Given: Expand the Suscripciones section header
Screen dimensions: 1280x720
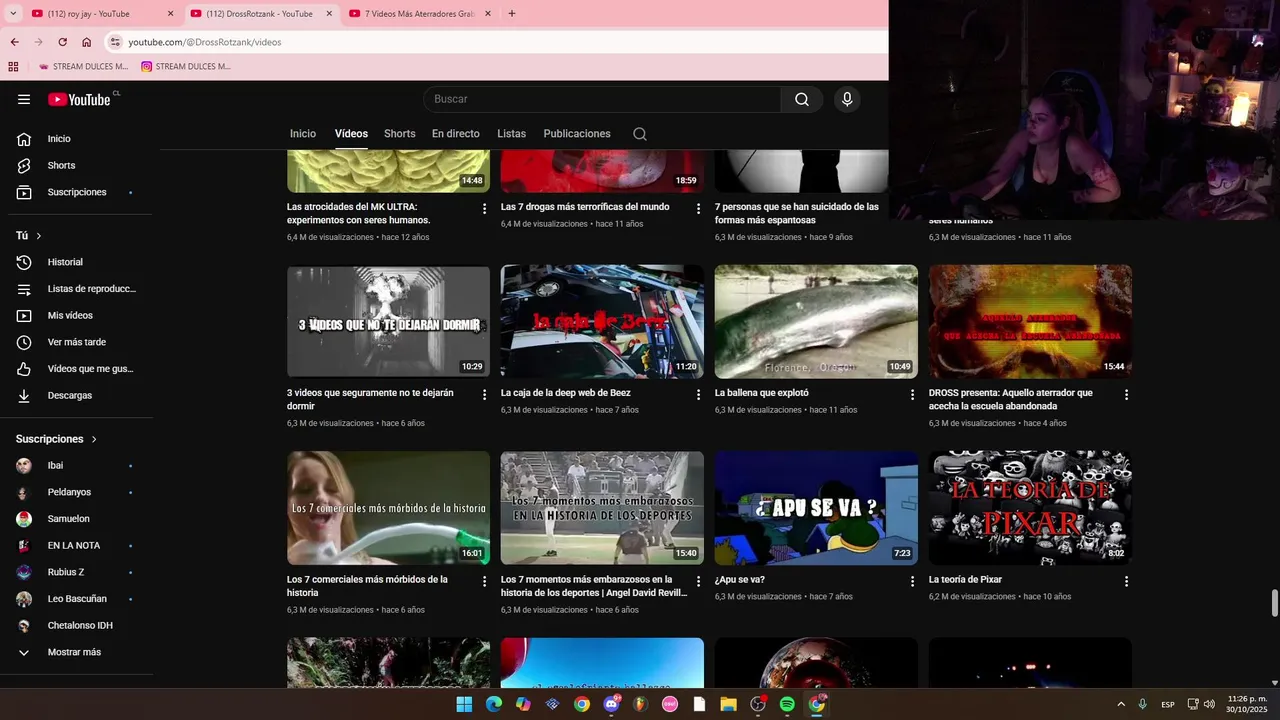Looking at the screenshot, I should (57, 439).
